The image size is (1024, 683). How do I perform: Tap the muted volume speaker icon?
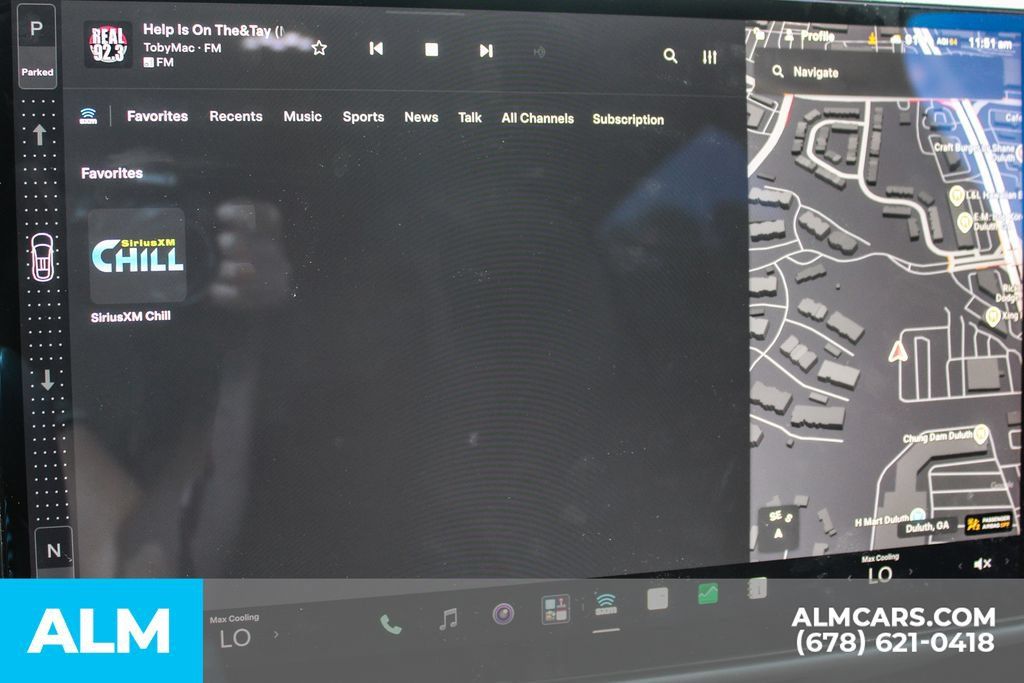pos(982,564)
